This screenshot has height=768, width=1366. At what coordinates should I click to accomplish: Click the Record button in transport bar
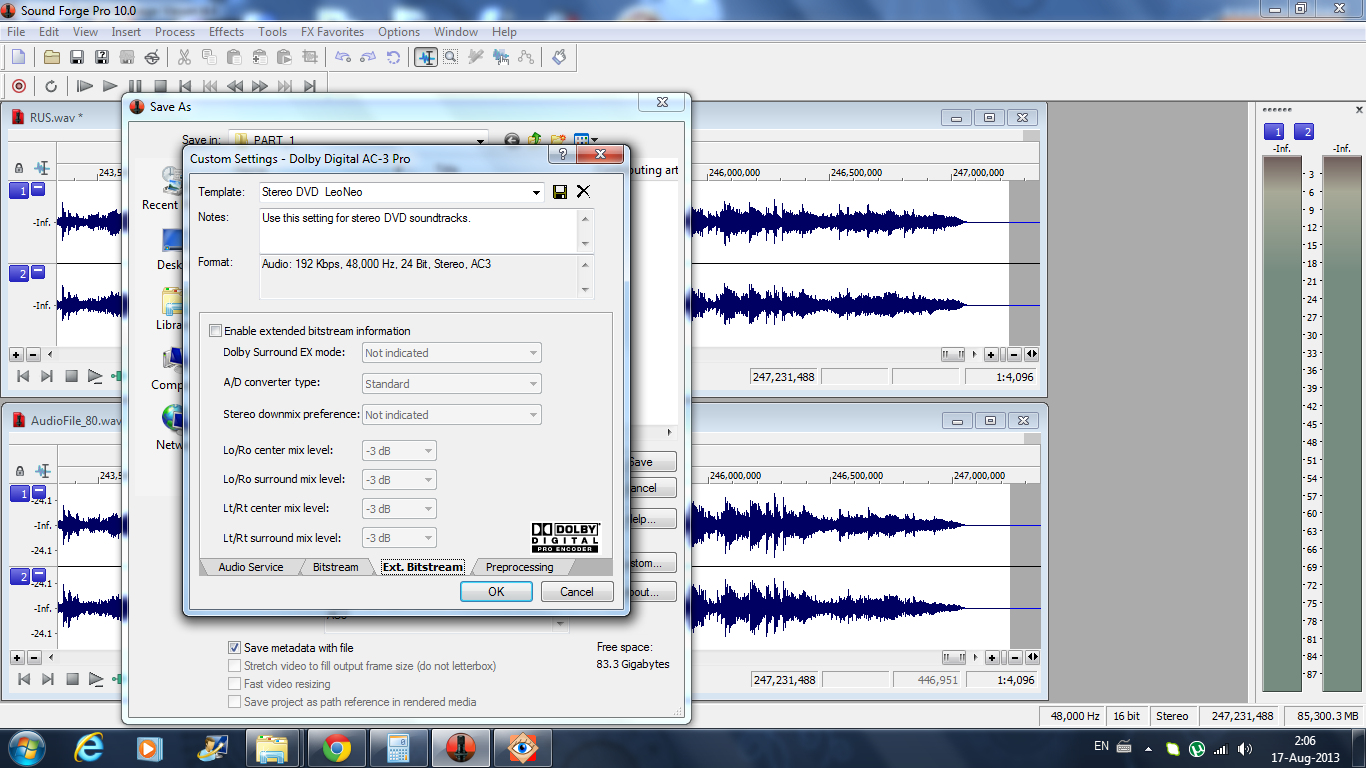click(18, 86)
